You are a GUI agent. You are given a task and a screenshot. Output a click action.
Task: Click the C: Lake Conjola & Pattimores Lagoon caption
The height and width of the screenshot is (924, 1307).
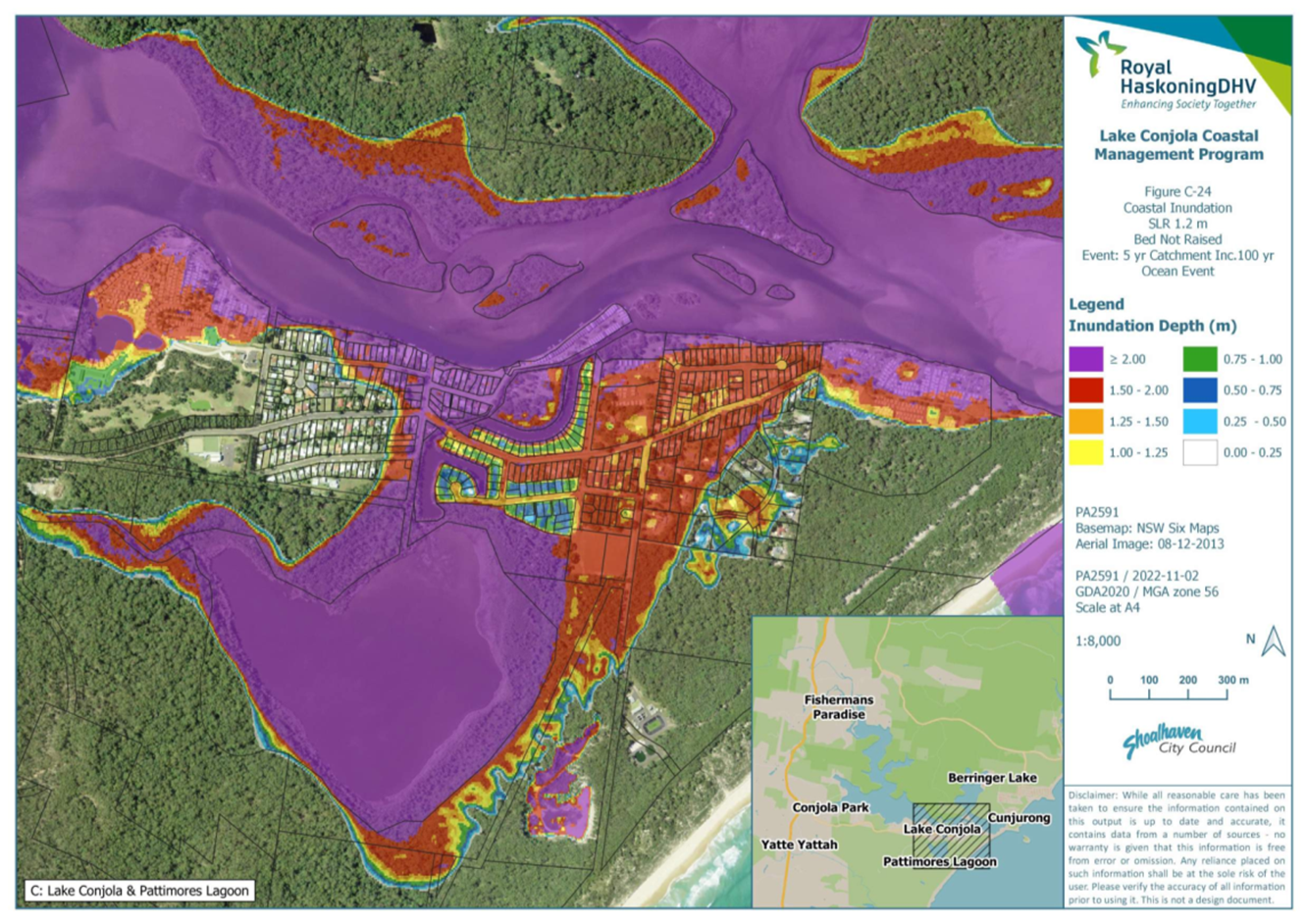click(139, 891)
